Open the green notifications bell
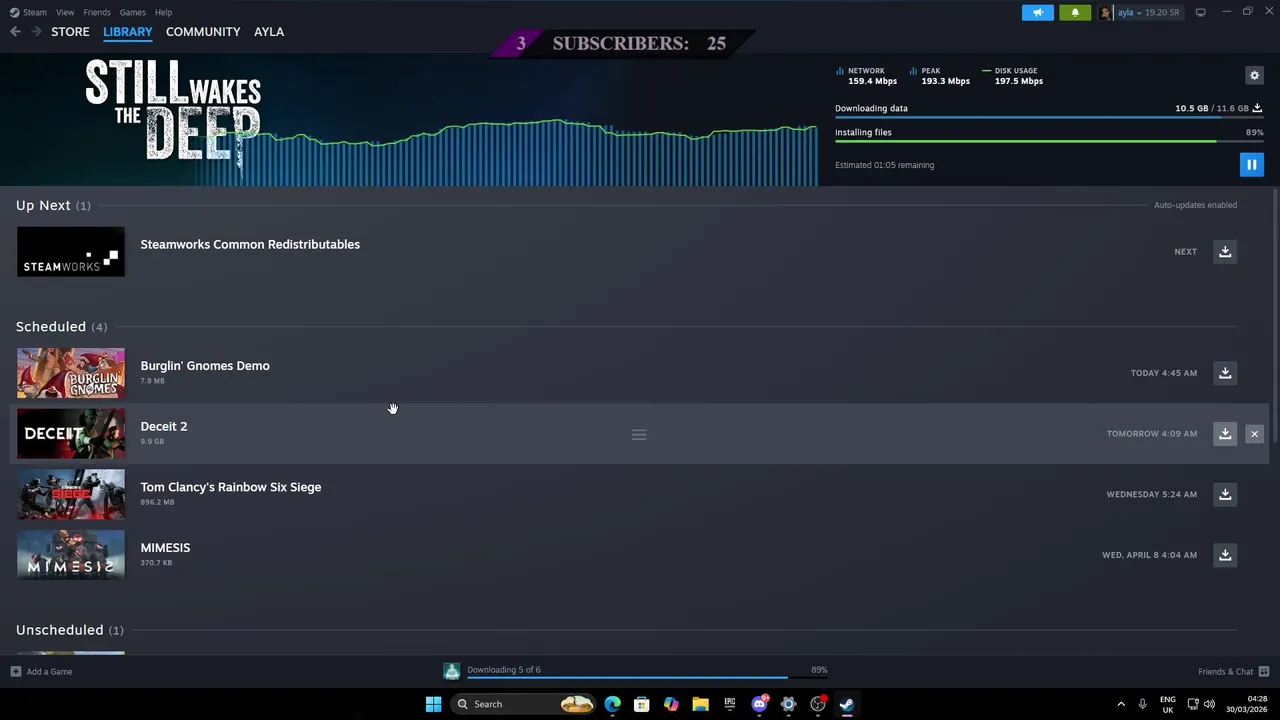 click(x=1075, y=13)
